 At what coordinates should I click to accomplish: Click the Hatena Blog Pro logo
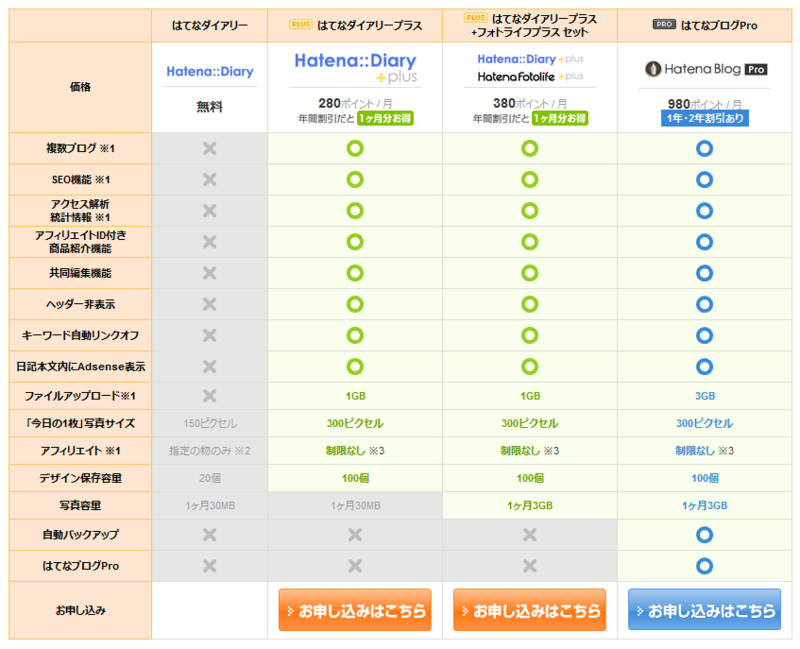[706, 69]
